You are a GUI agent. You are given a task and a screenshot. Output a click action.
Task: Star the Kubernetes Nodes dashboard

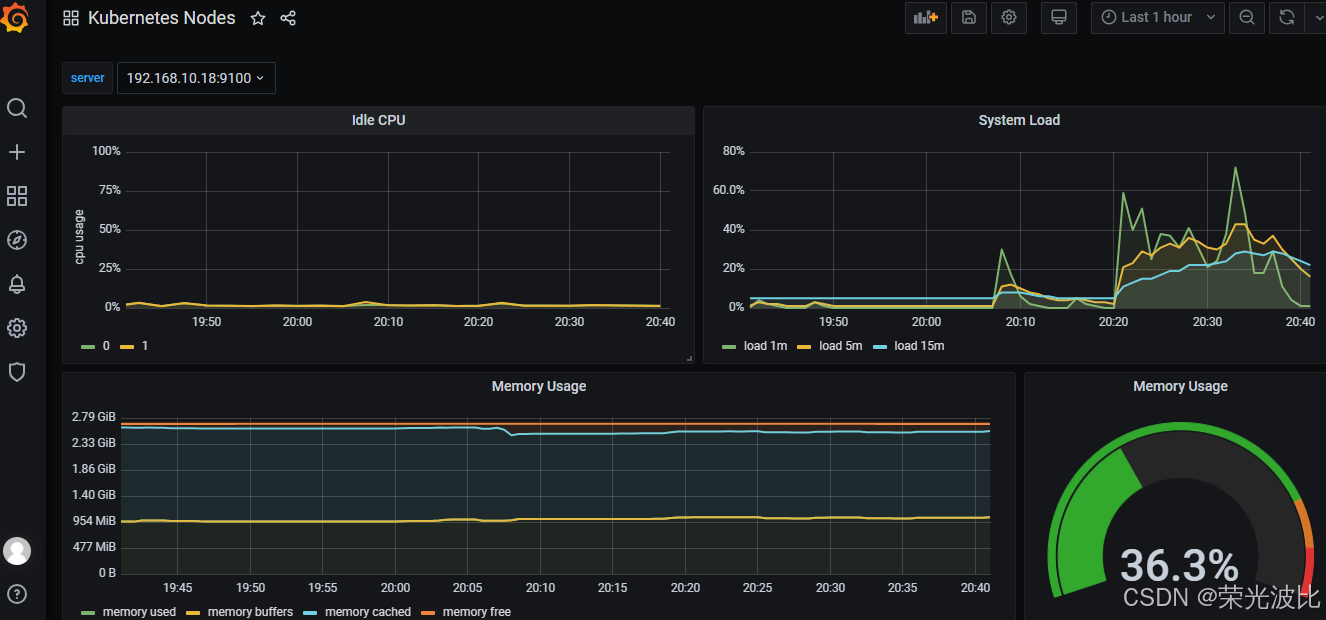coord(258,18)
